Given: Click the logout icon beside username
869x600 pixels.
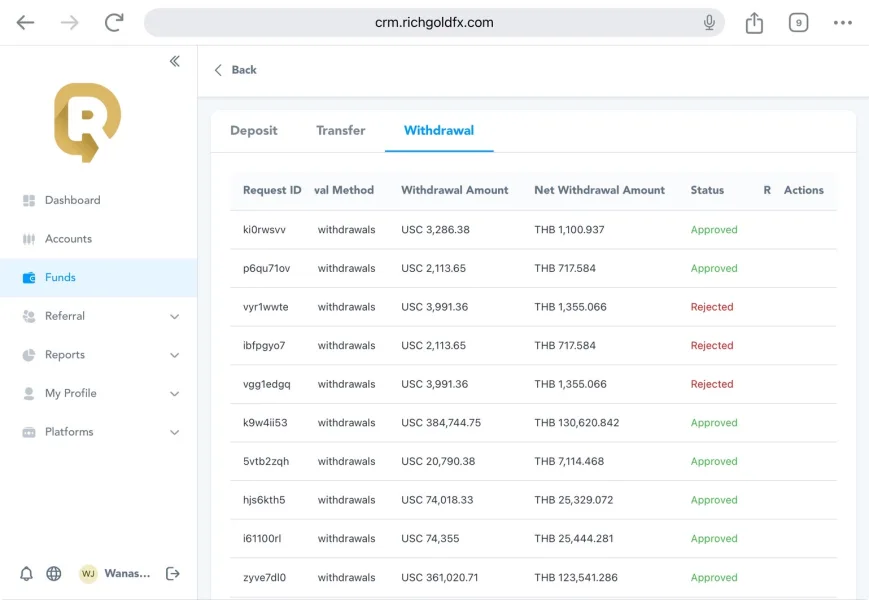Looking at the screenshot, I should [173, 574].
